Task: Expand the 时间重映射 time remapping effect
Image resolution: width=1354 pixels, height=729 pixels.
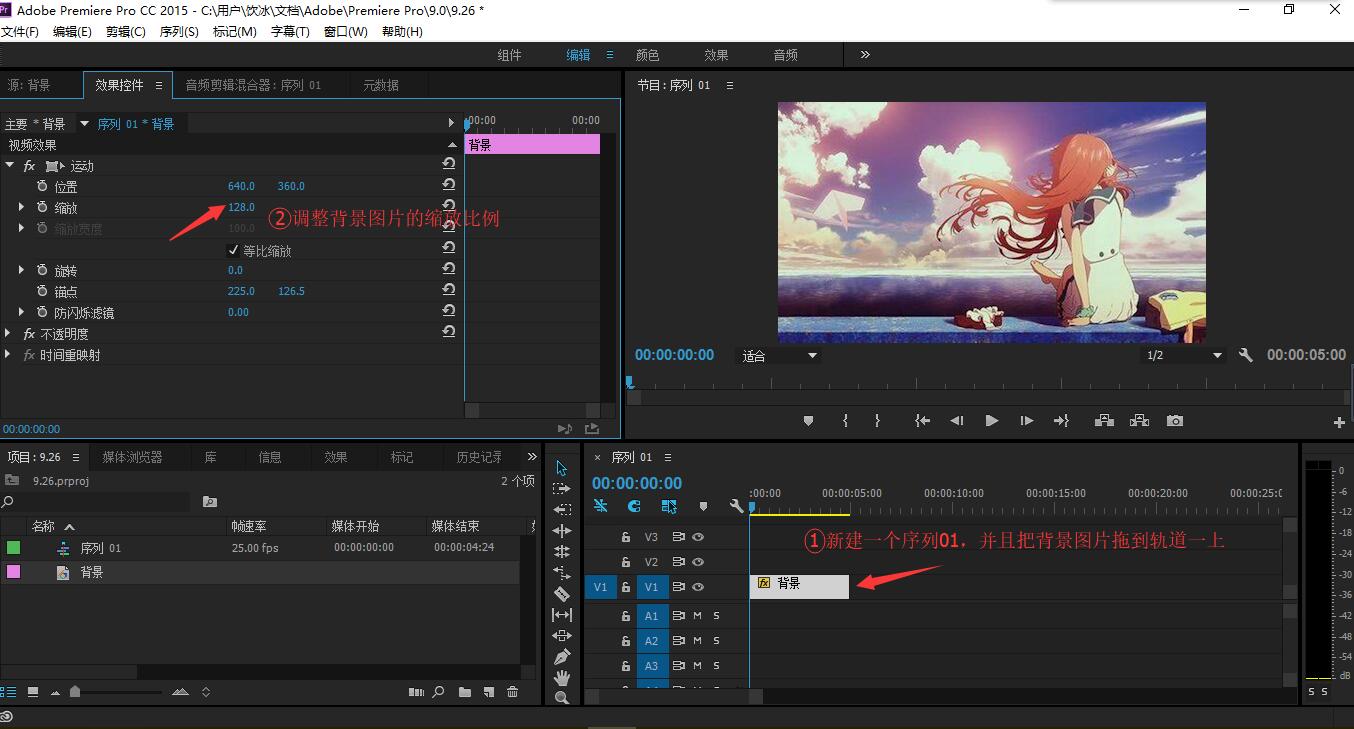Action: point(8,354)
